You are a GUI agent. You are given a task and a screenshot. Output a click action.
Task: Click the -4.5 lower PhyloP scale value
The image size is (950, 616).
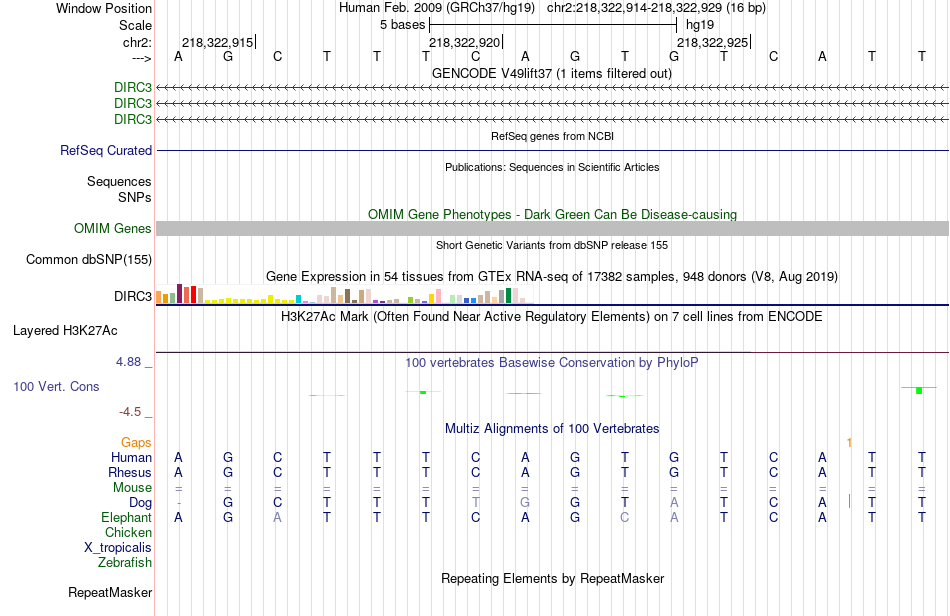click(130, 412)
